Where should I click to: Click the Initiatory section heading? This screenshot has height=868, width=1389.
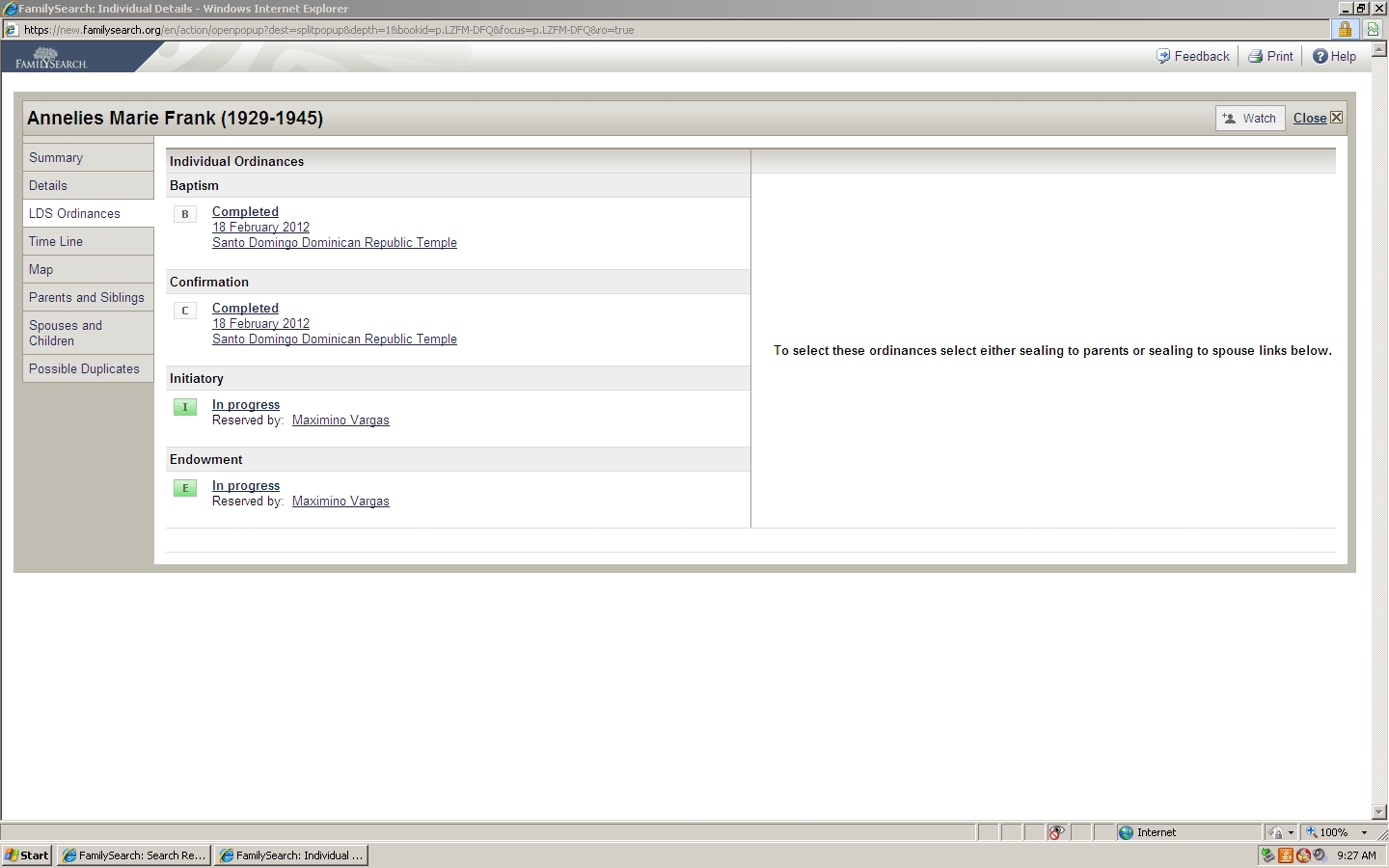pyautogui.click(x=197, y=378)
